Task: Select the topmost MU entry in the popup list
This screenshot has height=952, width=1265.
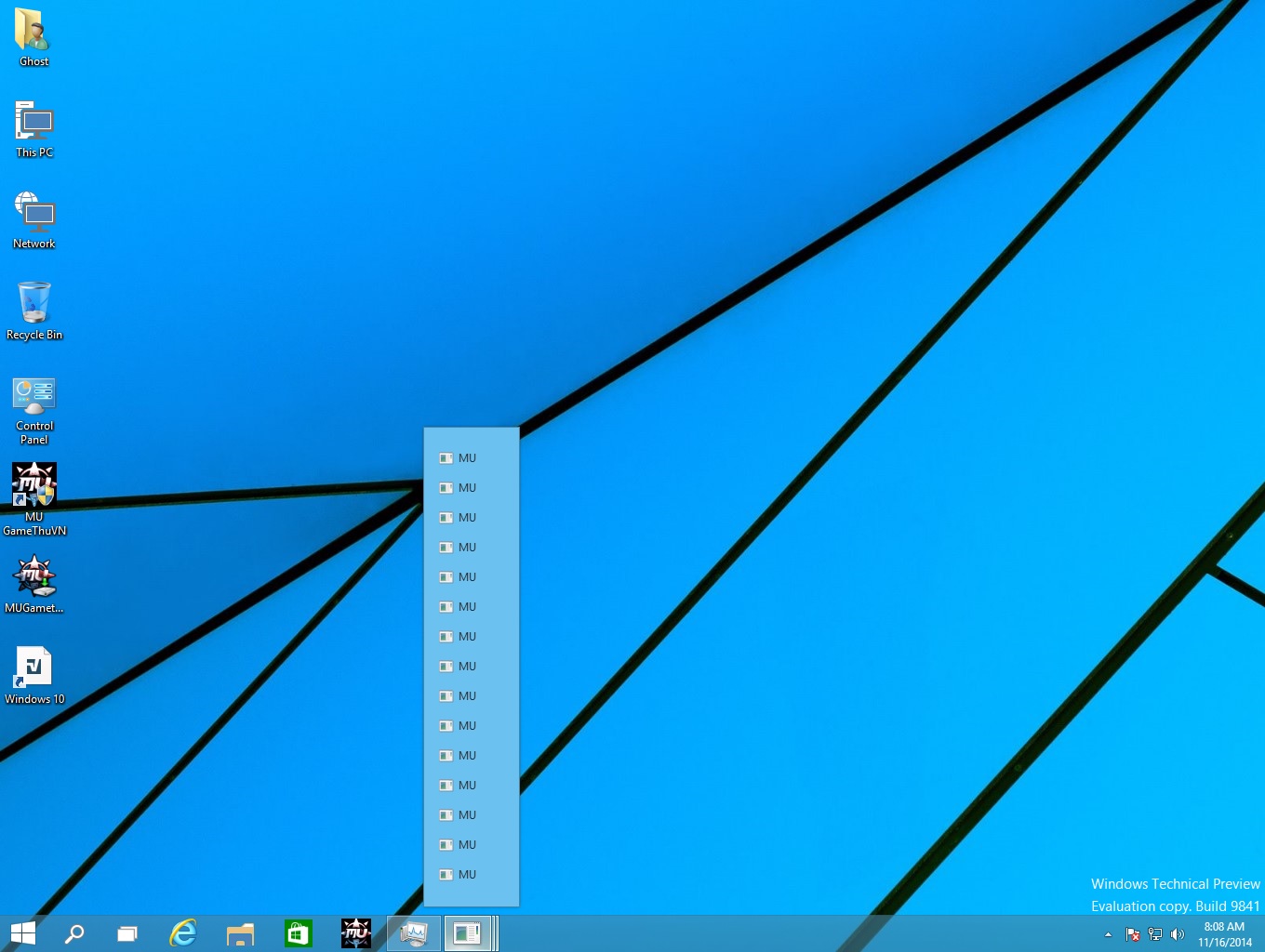Action: coord(472,458)
